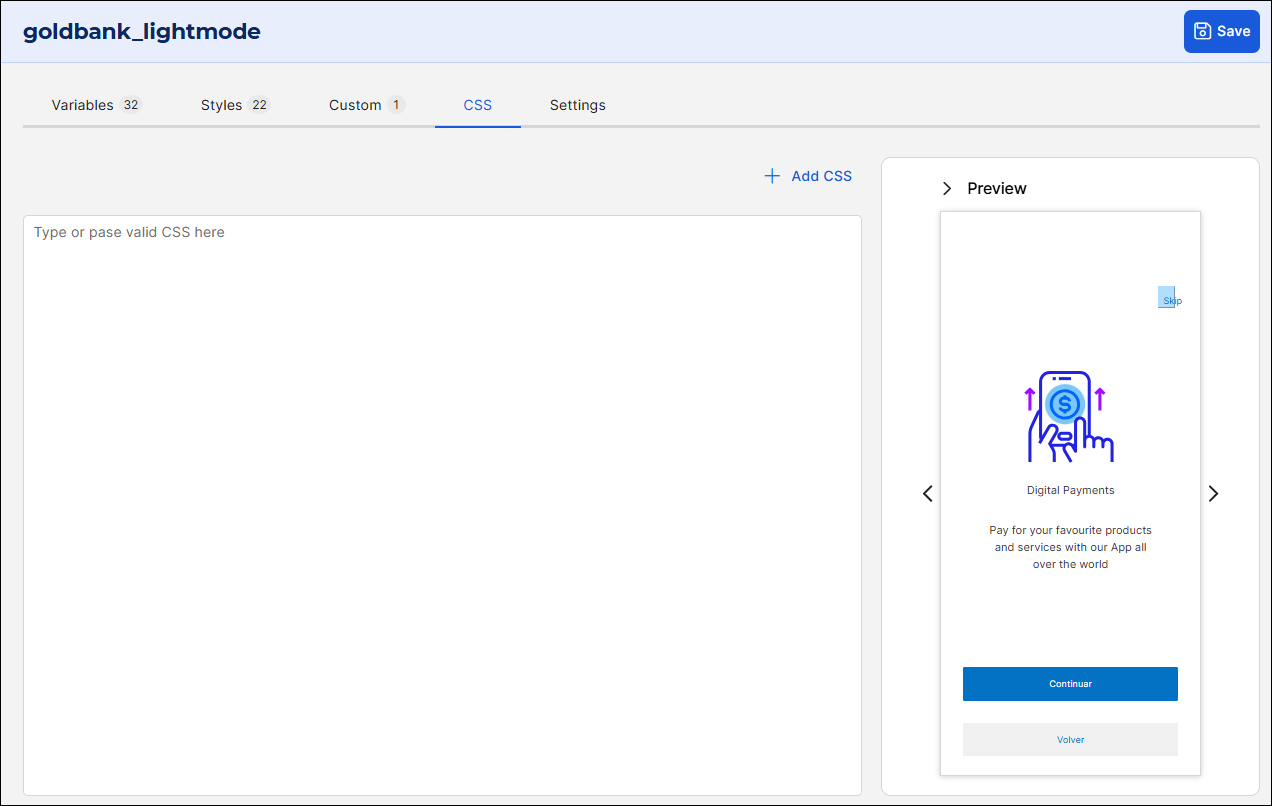Open the Add CSS link
The width and height of the screenshot is (1272, 806).
pos(821,175)
